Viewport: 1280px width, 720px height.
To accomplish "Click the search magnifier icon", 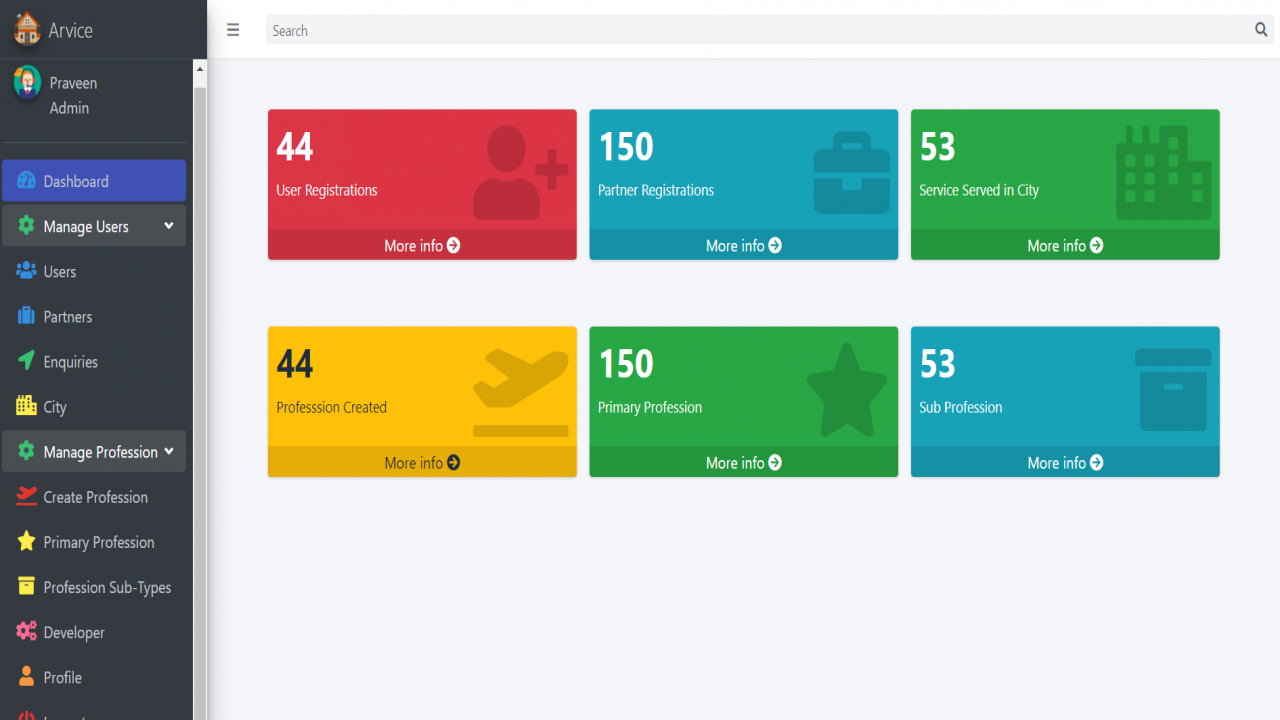I will coord(1261,30).
